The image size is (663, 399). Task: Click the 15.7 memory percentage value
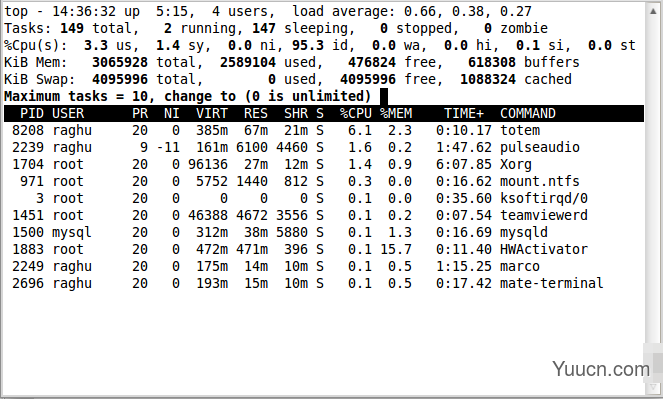point(396,249)
